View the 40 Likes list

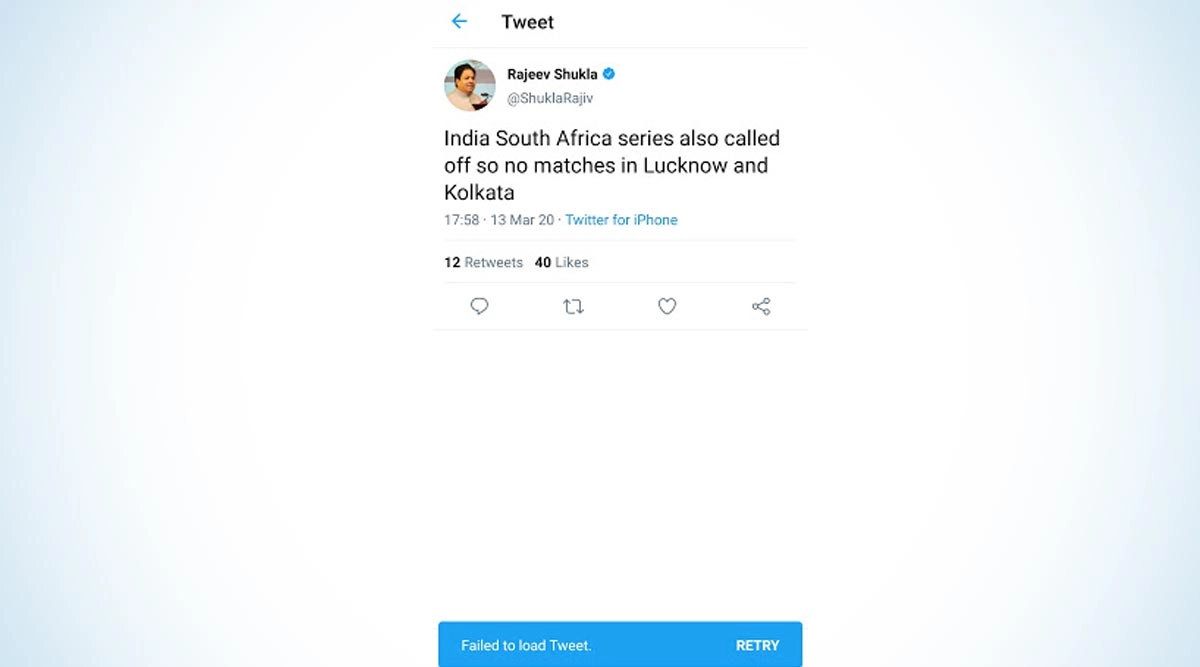pyautogui.click(x=561, y=262)
